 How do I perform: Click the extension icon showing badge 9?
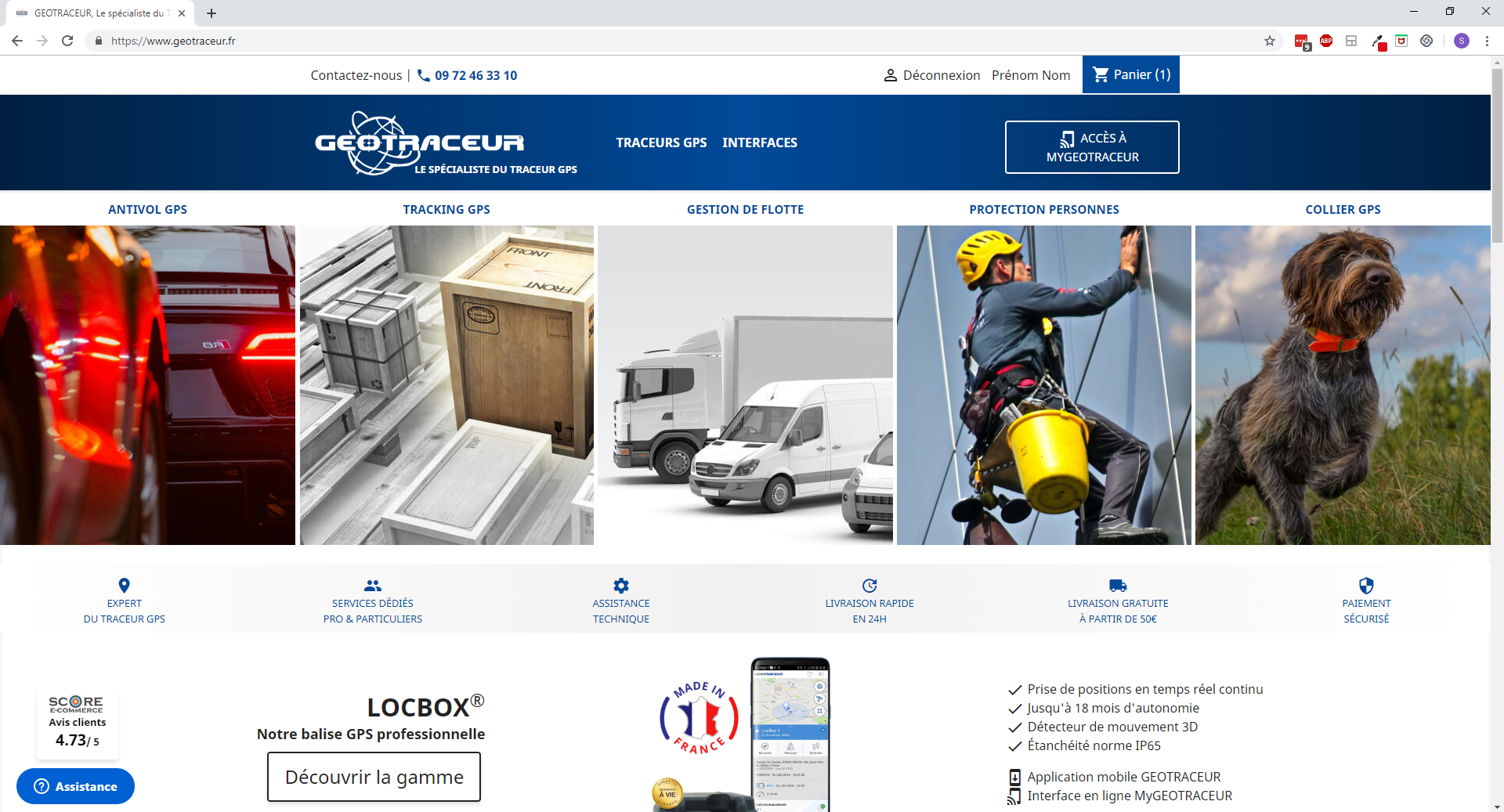tap(1300, 41)
